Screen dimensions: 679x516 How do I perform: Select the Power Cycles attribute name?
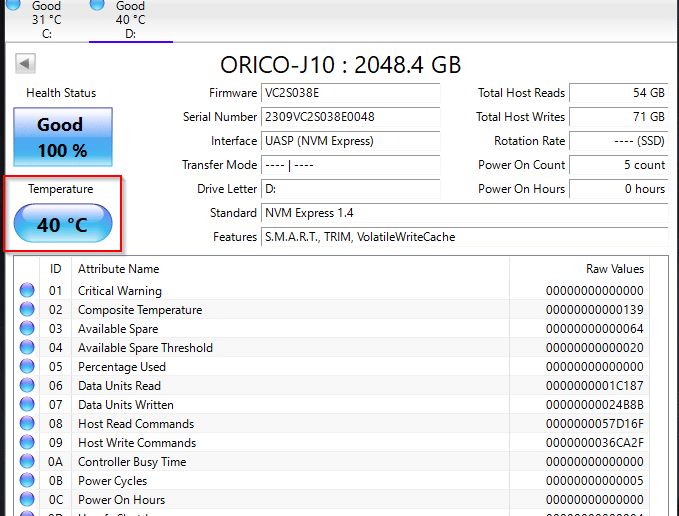click(113, 481)
